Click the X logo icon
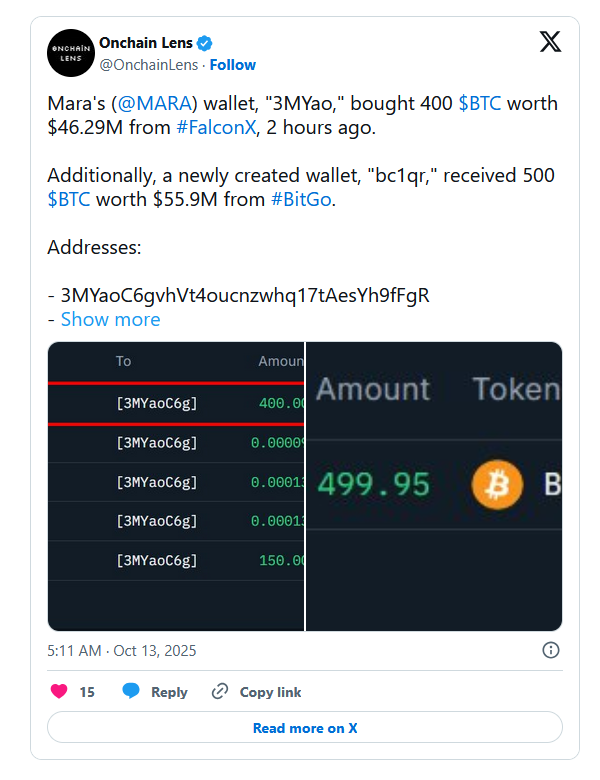 [x=550, y=42]
